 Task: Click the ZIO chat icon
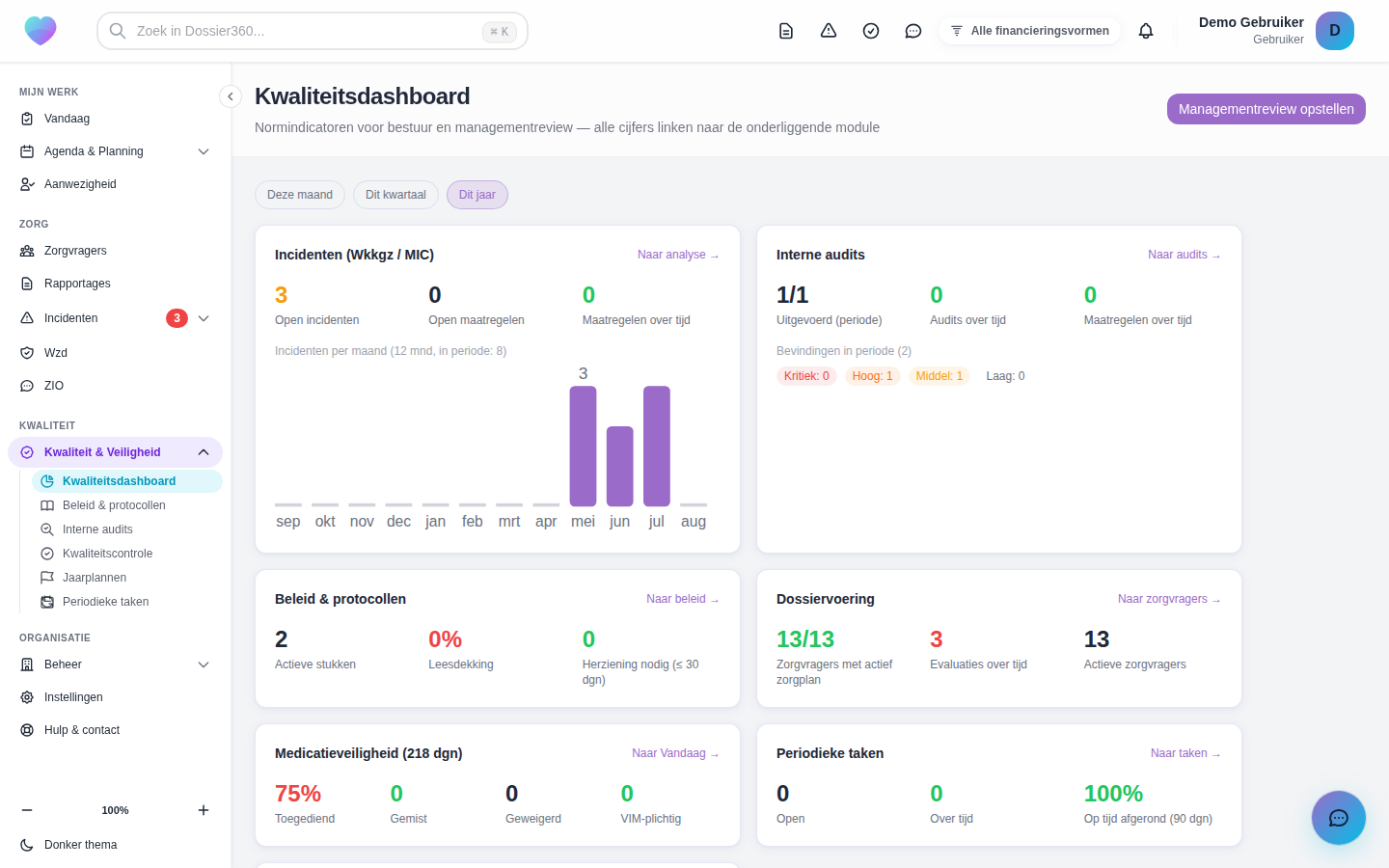coord(27,386)
